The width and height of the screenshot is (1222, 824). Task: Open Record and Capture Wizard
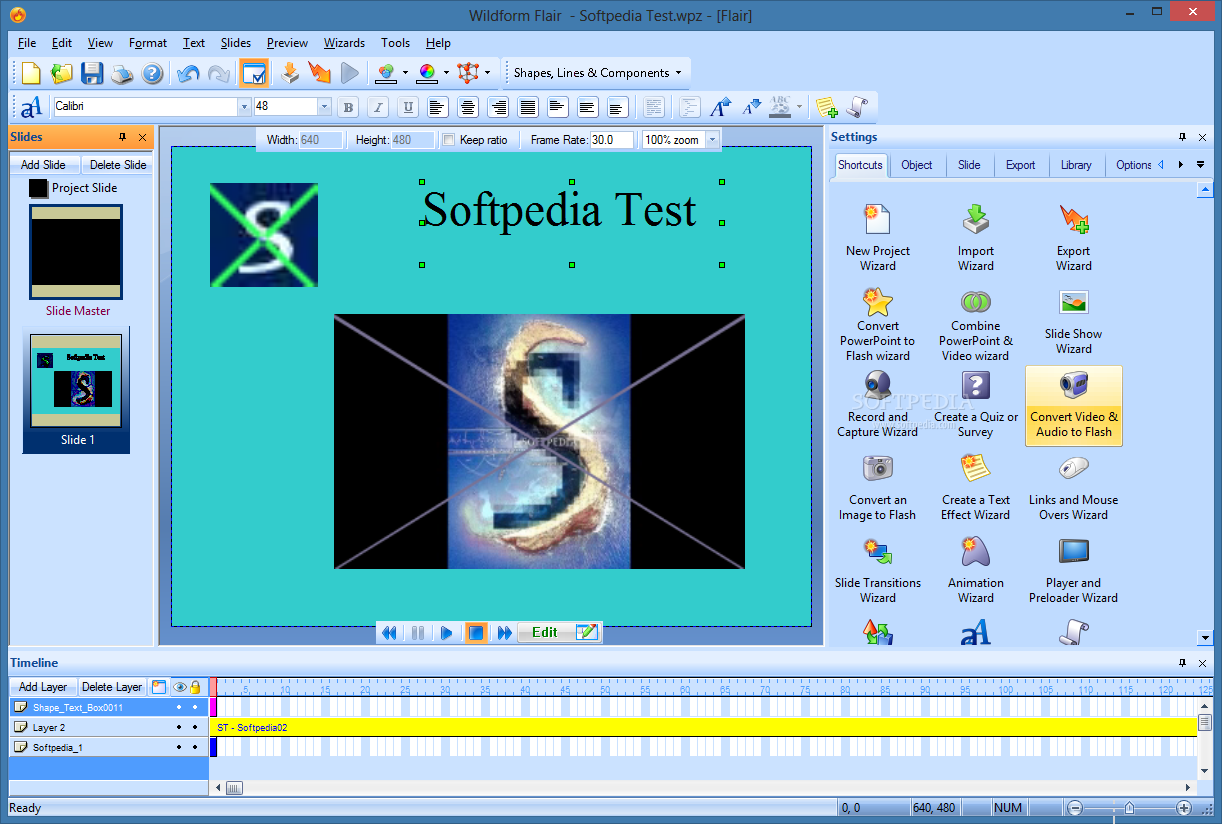click(x=877, y=404)
